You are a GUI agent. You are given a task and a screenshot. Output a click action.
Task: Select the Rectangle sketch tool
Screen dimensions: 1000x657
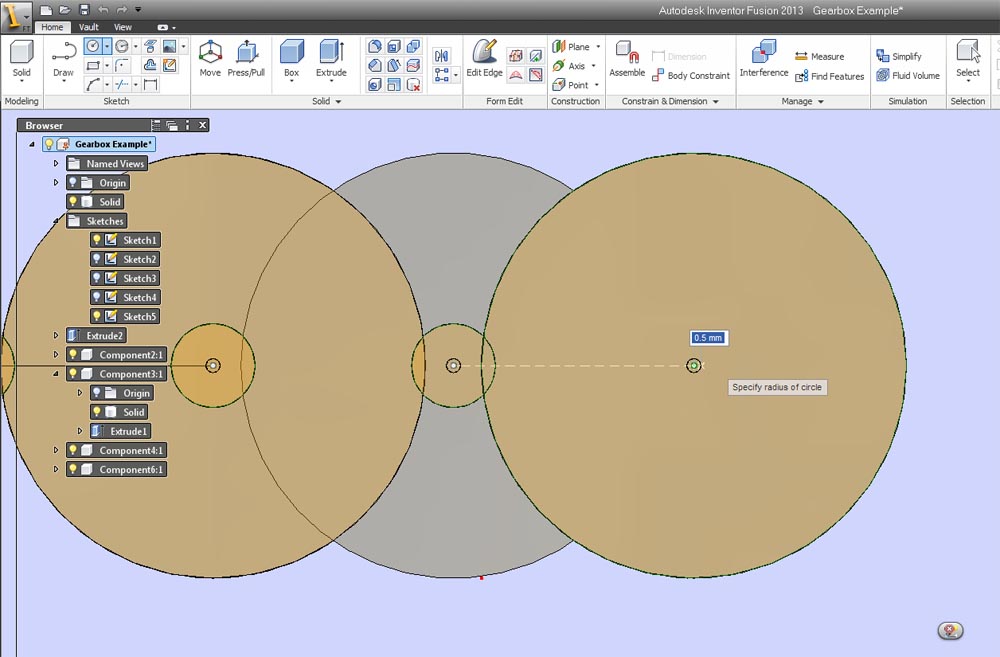click(93, 66)
